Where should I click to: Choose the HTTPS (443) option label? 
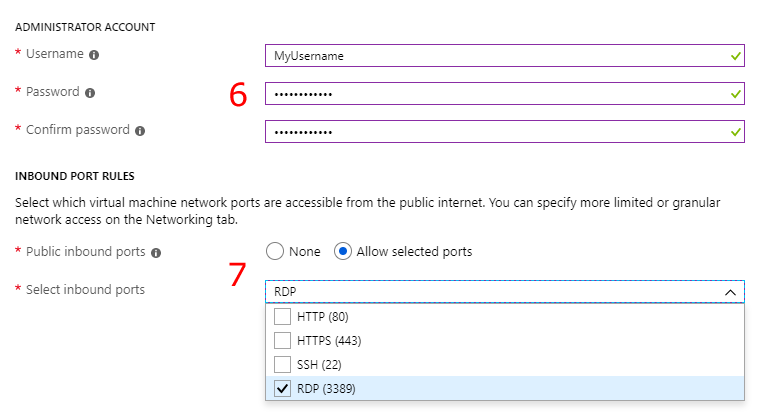pyautogui.click(x=329, y=341)
